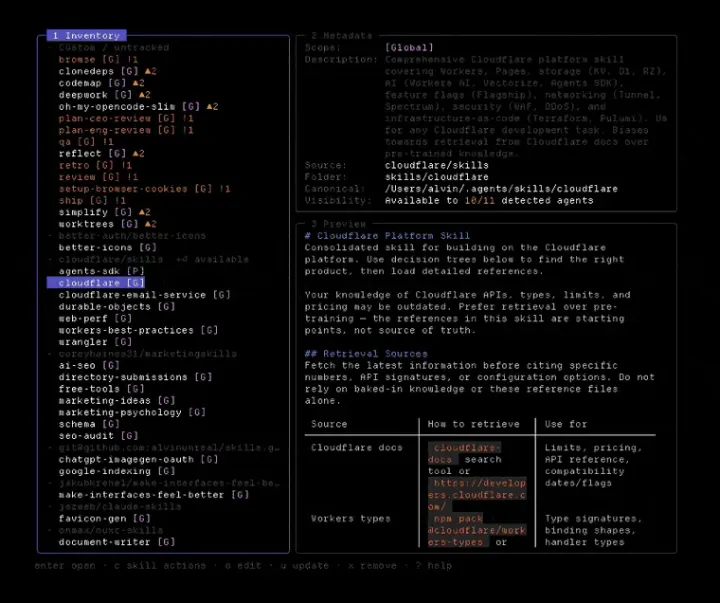Switch to the 1 Inventory panel tab
This screenshot has height=603, width=720.
pyautogui.click(x=86, y=35)
